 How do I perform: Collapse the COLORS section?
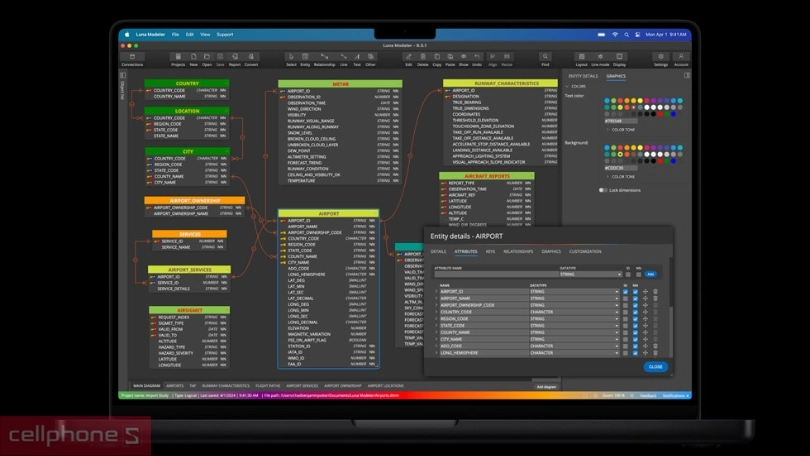pos(578,86)
